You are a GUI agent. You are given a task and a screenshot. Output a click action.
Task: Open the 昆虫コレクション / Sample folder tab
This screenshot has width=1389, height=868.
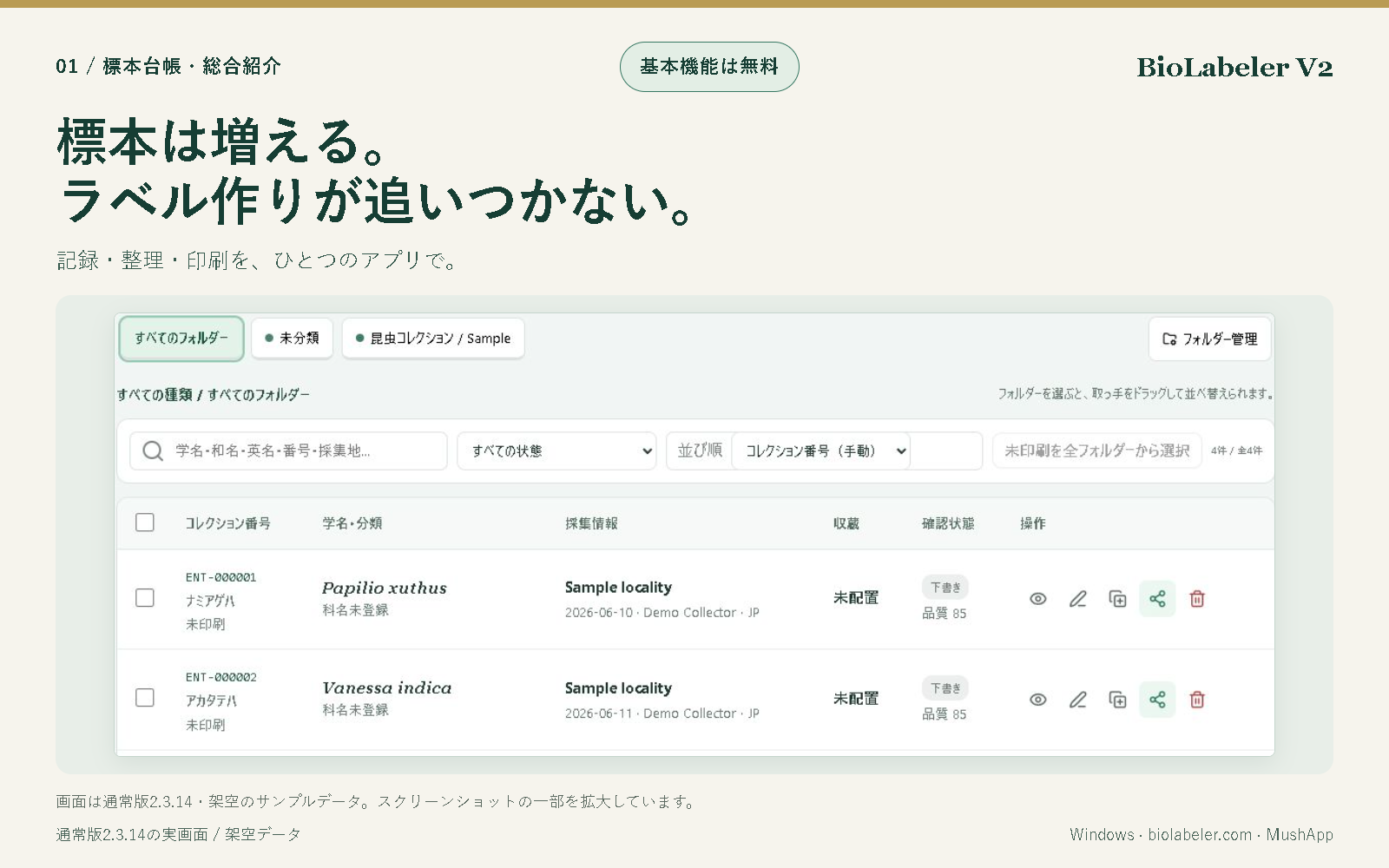pos(433,339)
